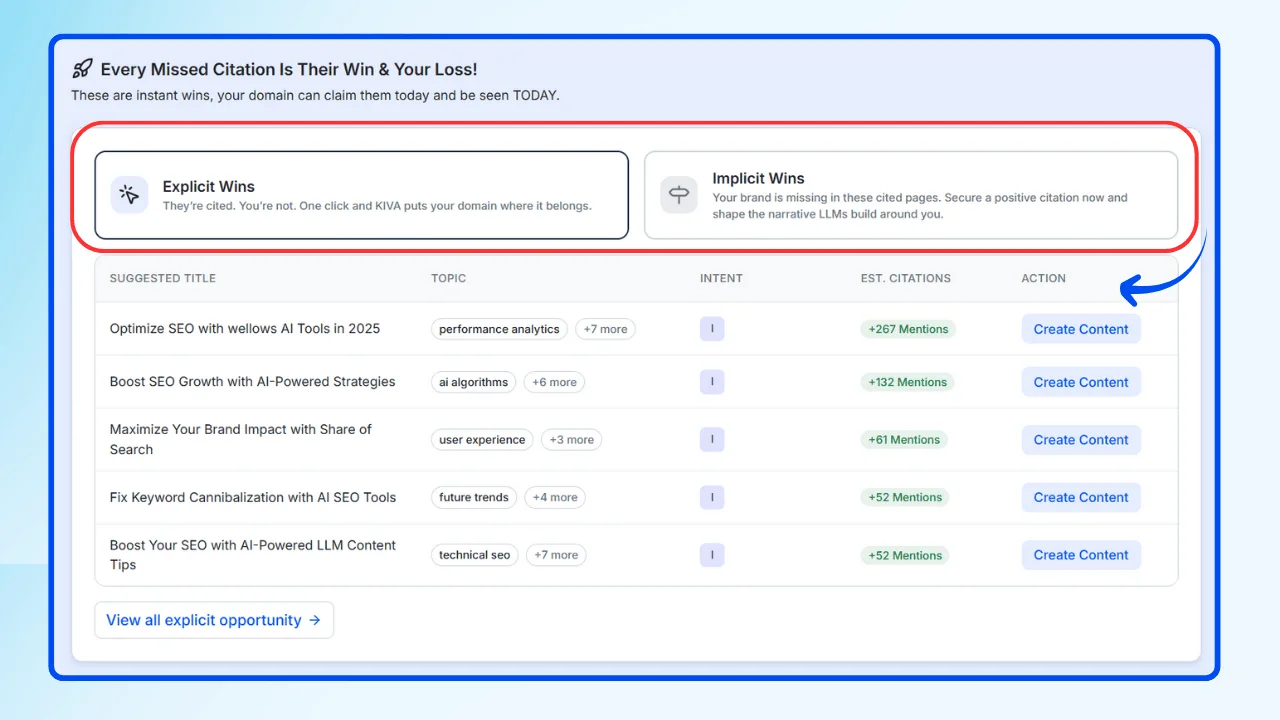The height and width of the screenshot is (720, 1280).
Task: Click the Est. Citations column header
Action: 905,278
